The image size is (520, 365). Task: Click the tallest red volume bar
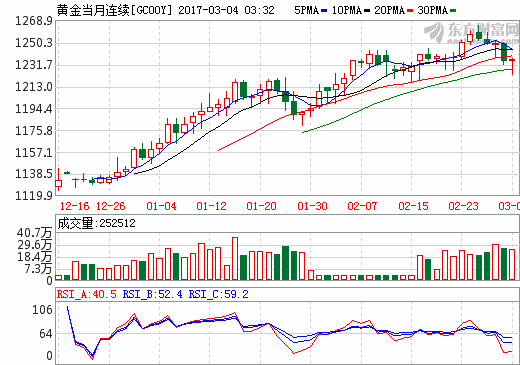pyautogui.click(x=235, y=258)
